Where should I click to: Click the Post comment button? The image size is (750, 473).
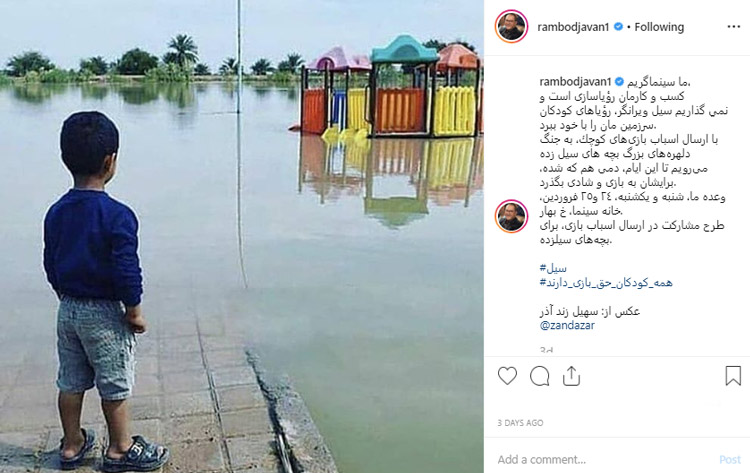click(730, 460)
